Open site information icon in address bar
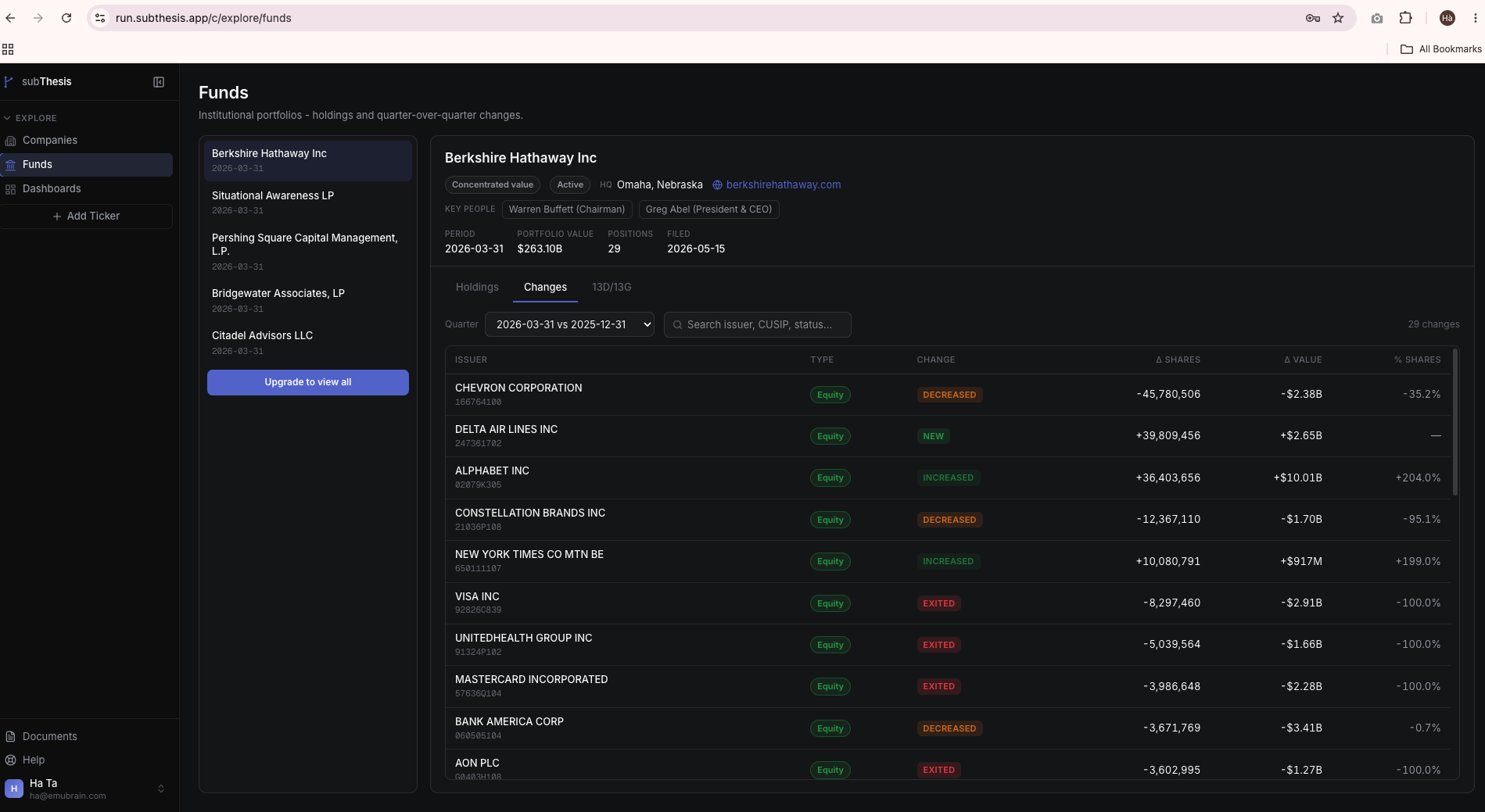 point(99,18)
